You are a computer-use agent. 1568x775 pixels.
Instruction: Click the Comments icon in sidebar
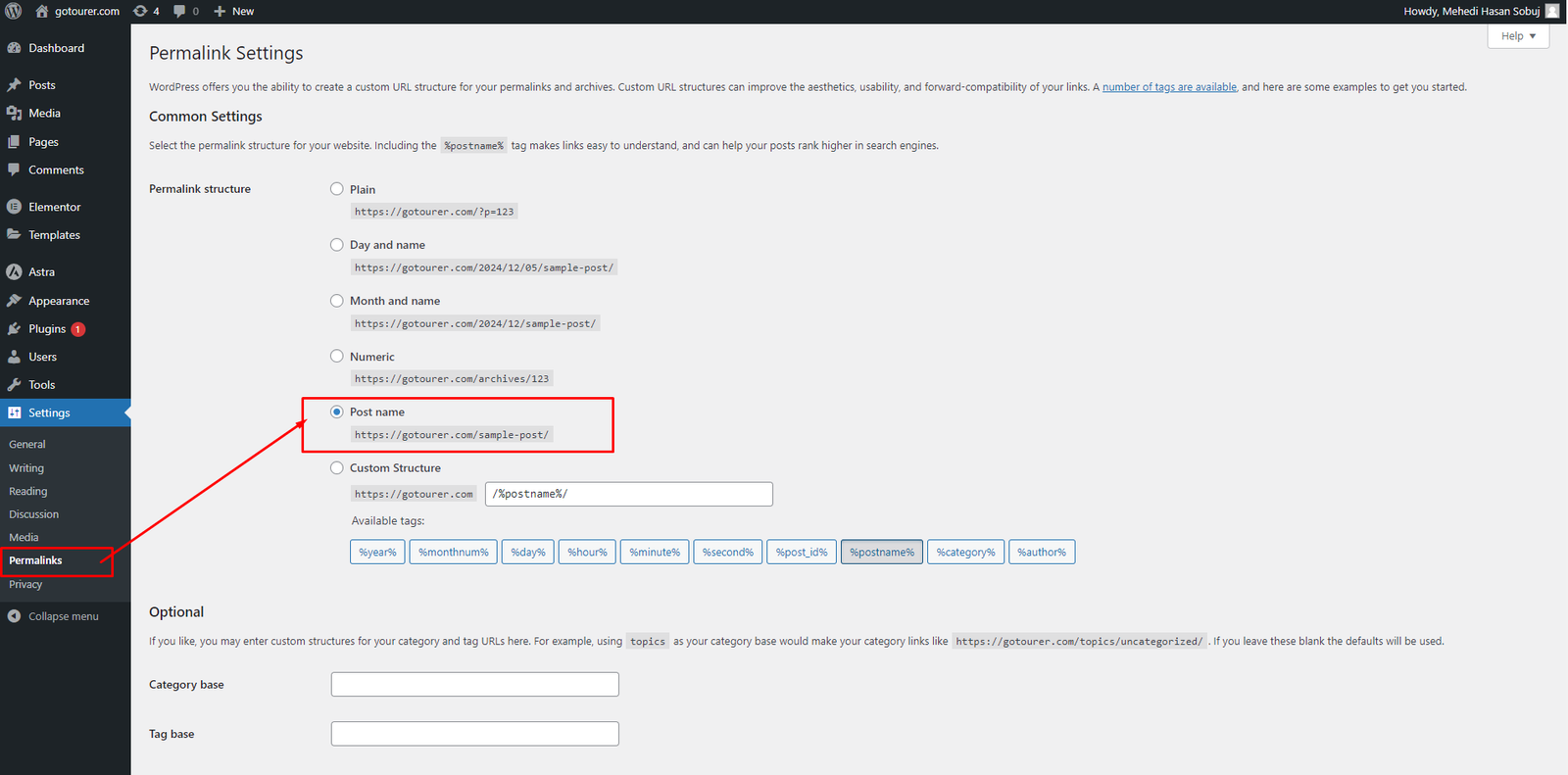[14, 170]
